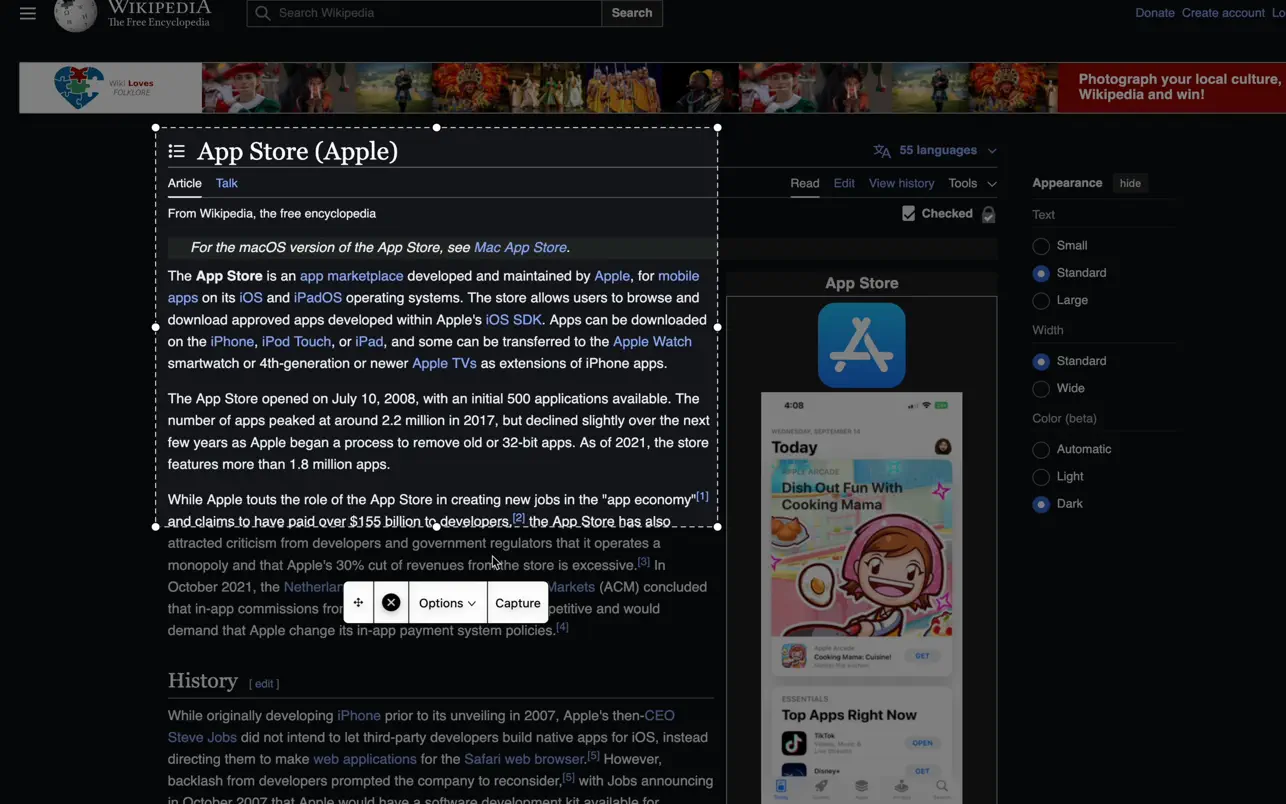Screen dimensions: 1286x804
Task: Toggle the table of contents list icon
Action: (177, 151)
